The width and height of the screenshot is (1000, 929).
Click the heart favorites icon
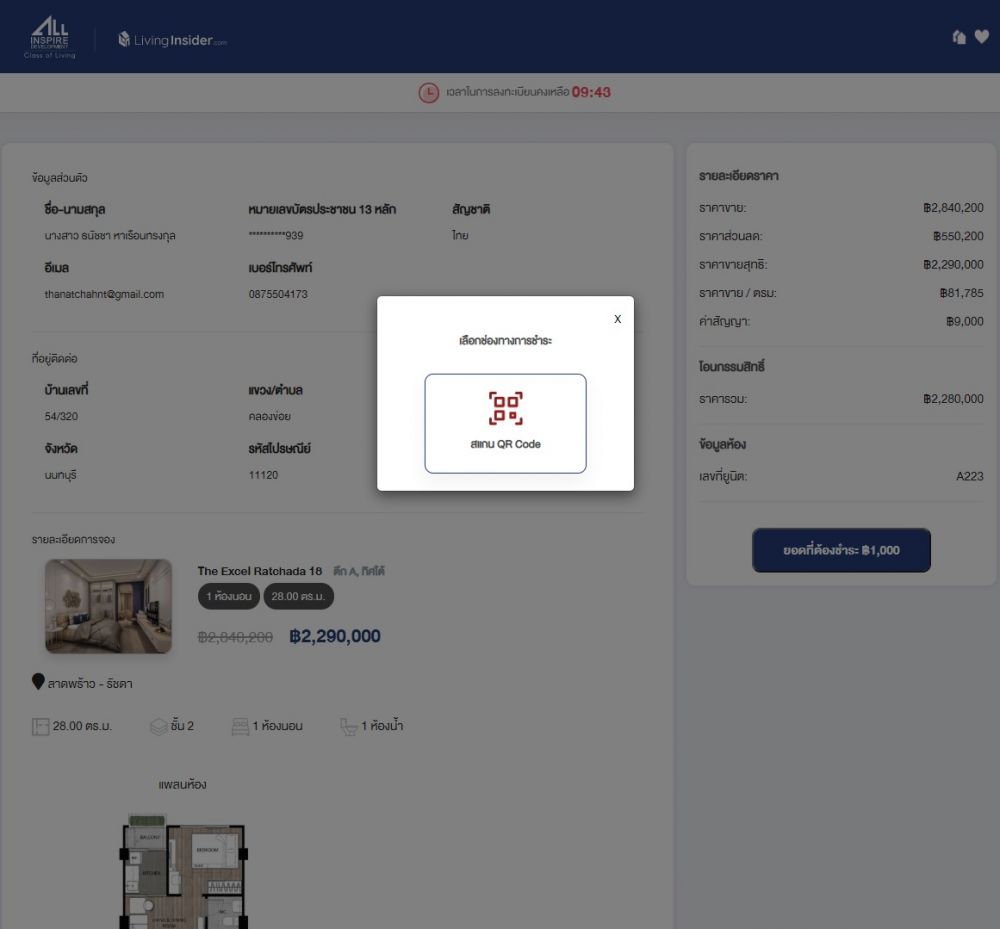point(981,37)
